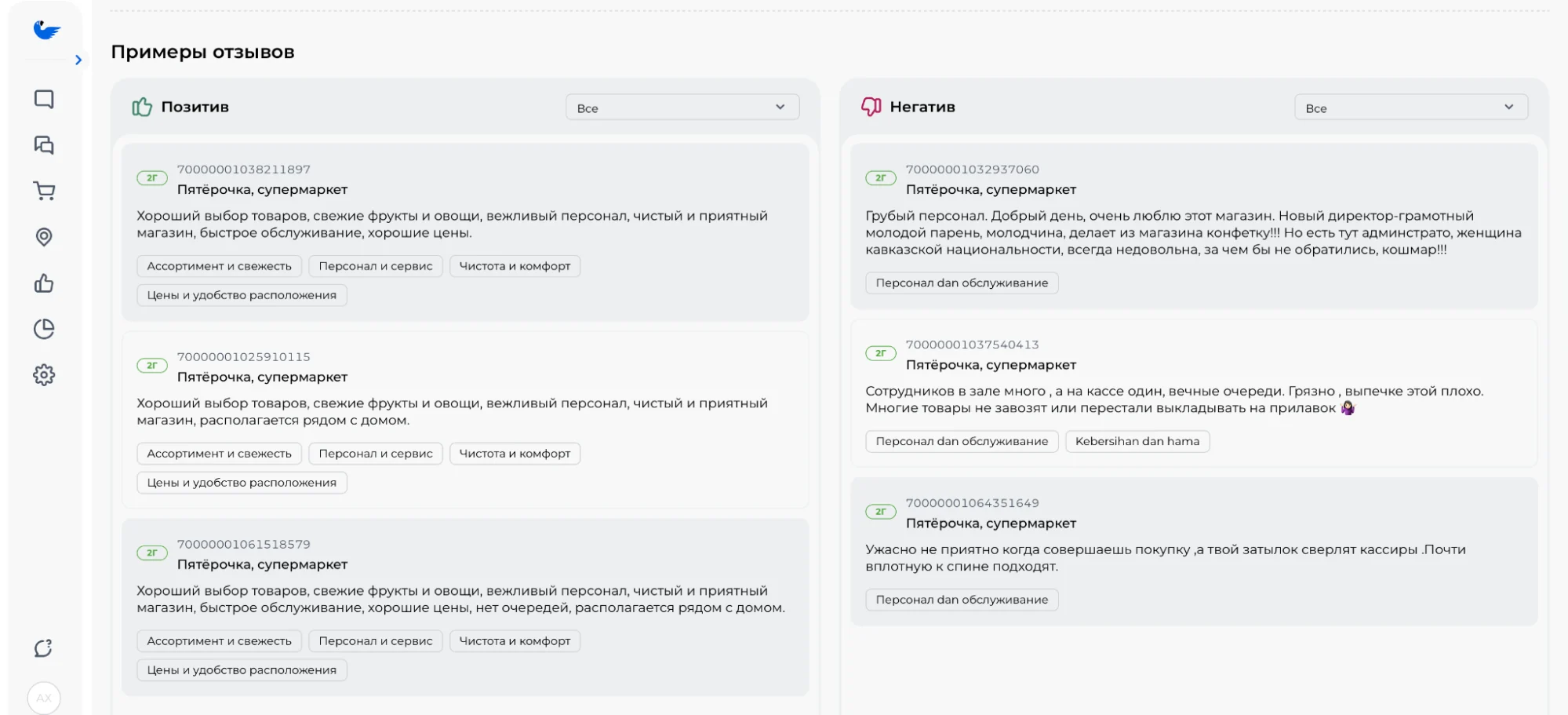The image size is (1568, 715).
Task: Click the 2Г badge on review 70000001037540413
Action: point(881,353)
